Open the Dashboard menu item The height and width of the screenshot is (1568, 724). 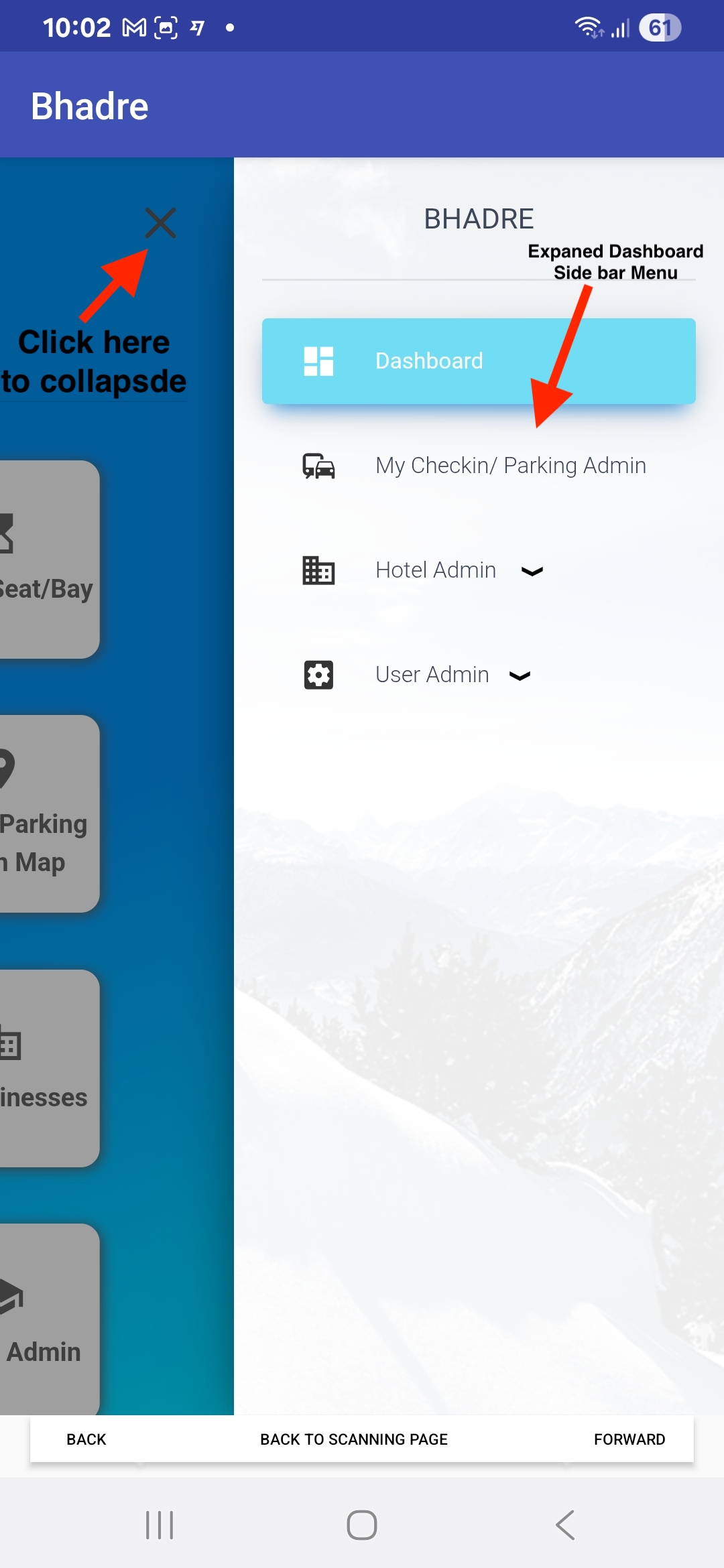tap(479, 361)
